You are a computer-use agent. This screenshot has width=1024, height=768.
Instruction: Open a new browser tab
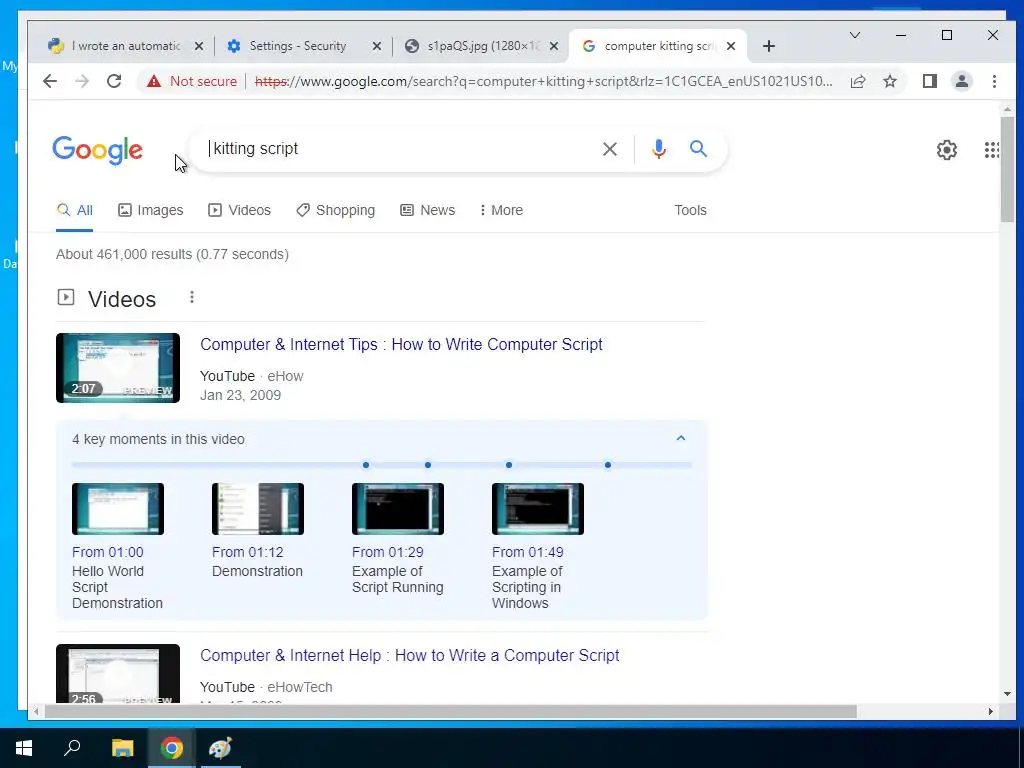pyautogui.click(x=769, y=46)
